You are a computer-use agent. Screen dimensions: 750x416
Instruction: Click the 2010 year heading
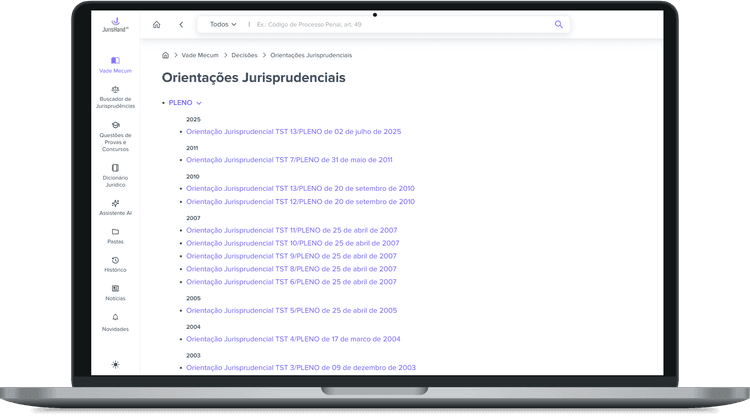coord(193,176)
